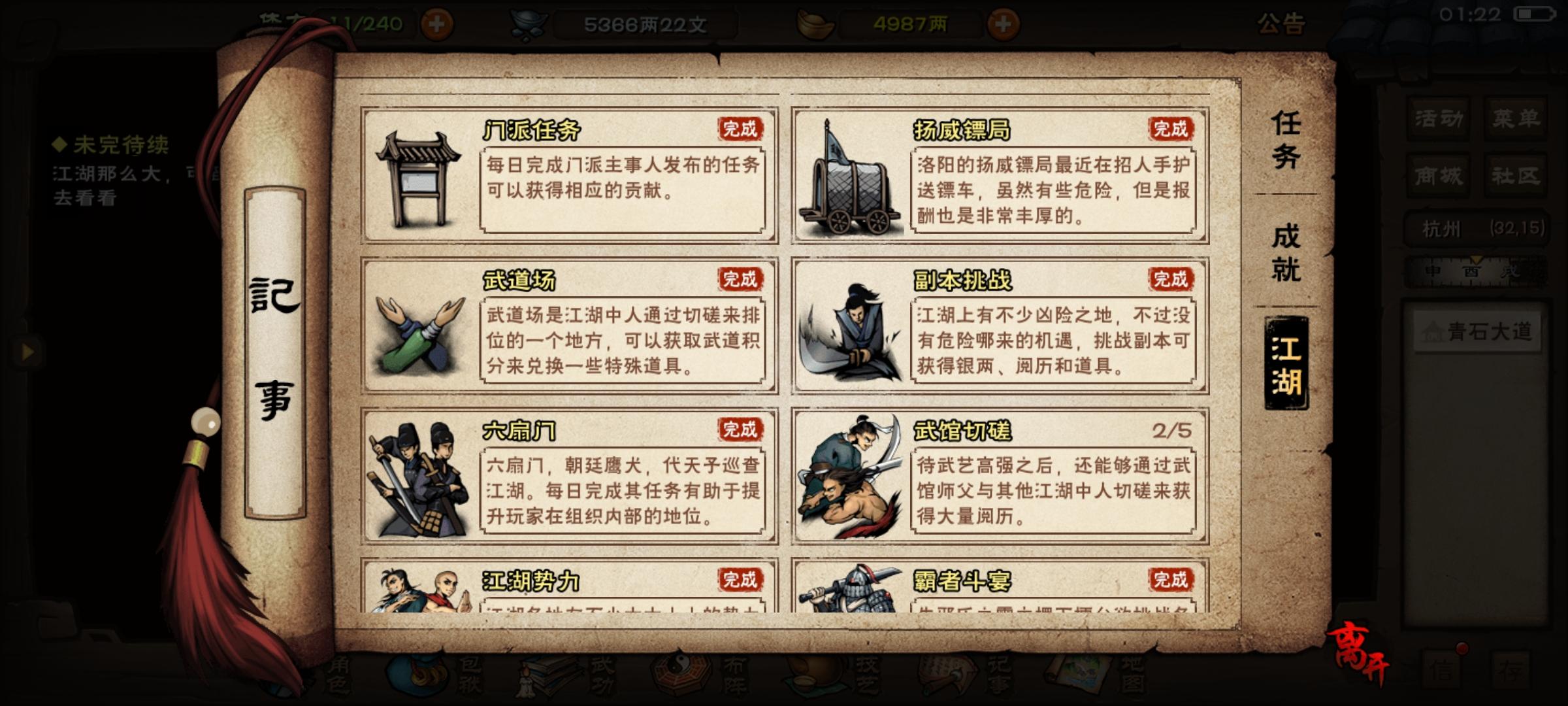
Task: Add silver with the plus beside 4987两
Action: 1003,25
